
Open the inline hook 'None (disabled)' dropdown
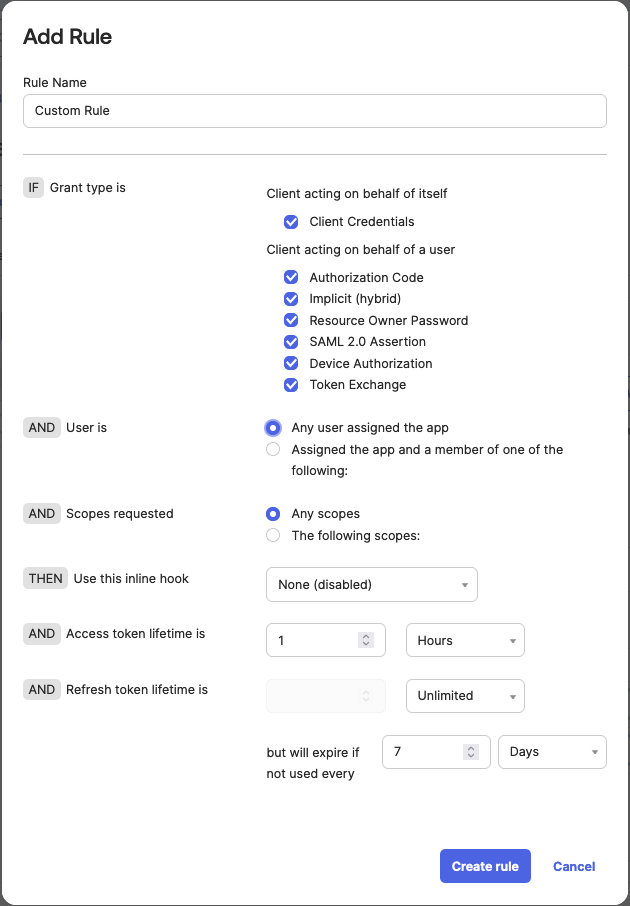[x=371, y=585]
